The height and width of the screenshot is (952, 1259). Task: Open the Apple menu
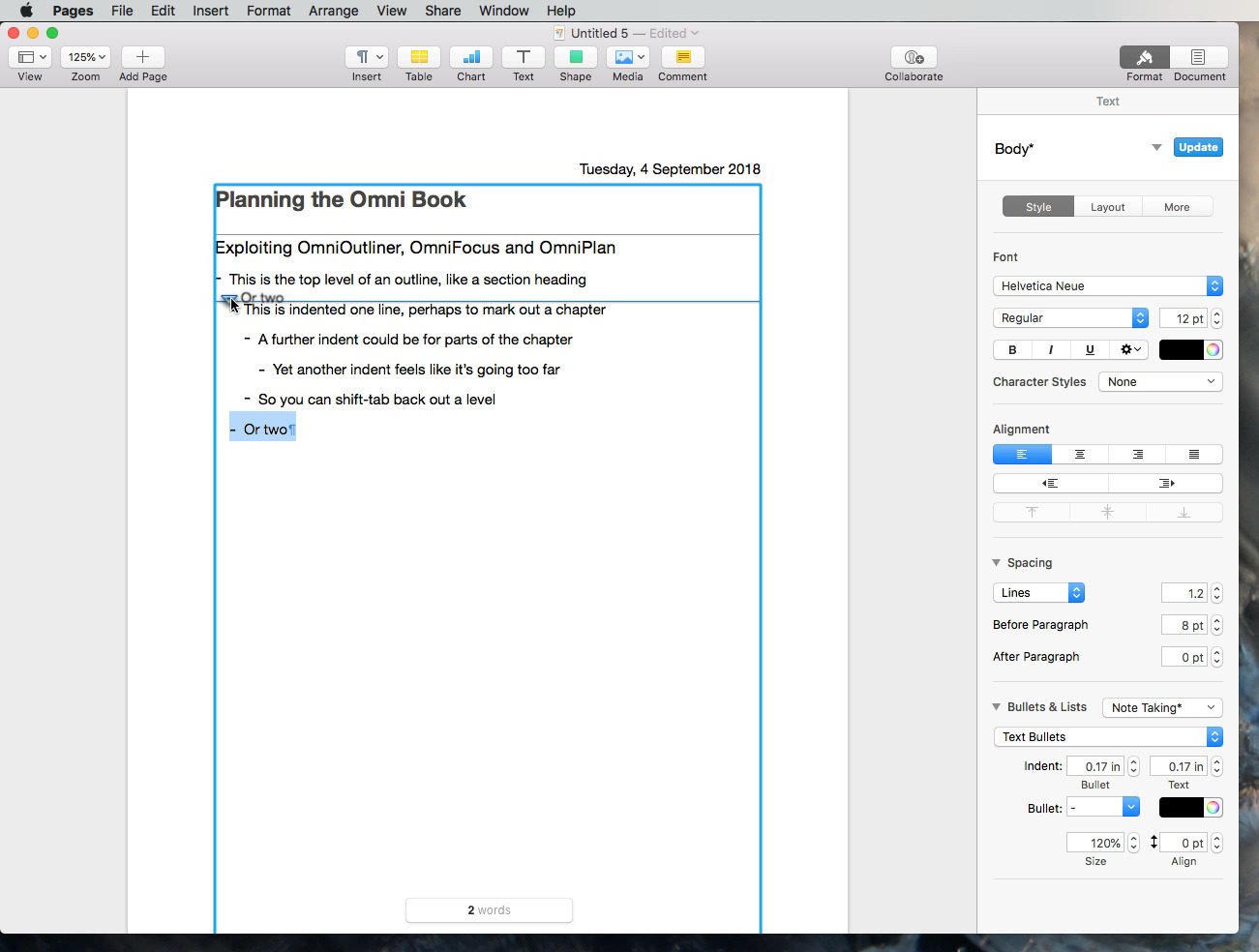(26, 11)
